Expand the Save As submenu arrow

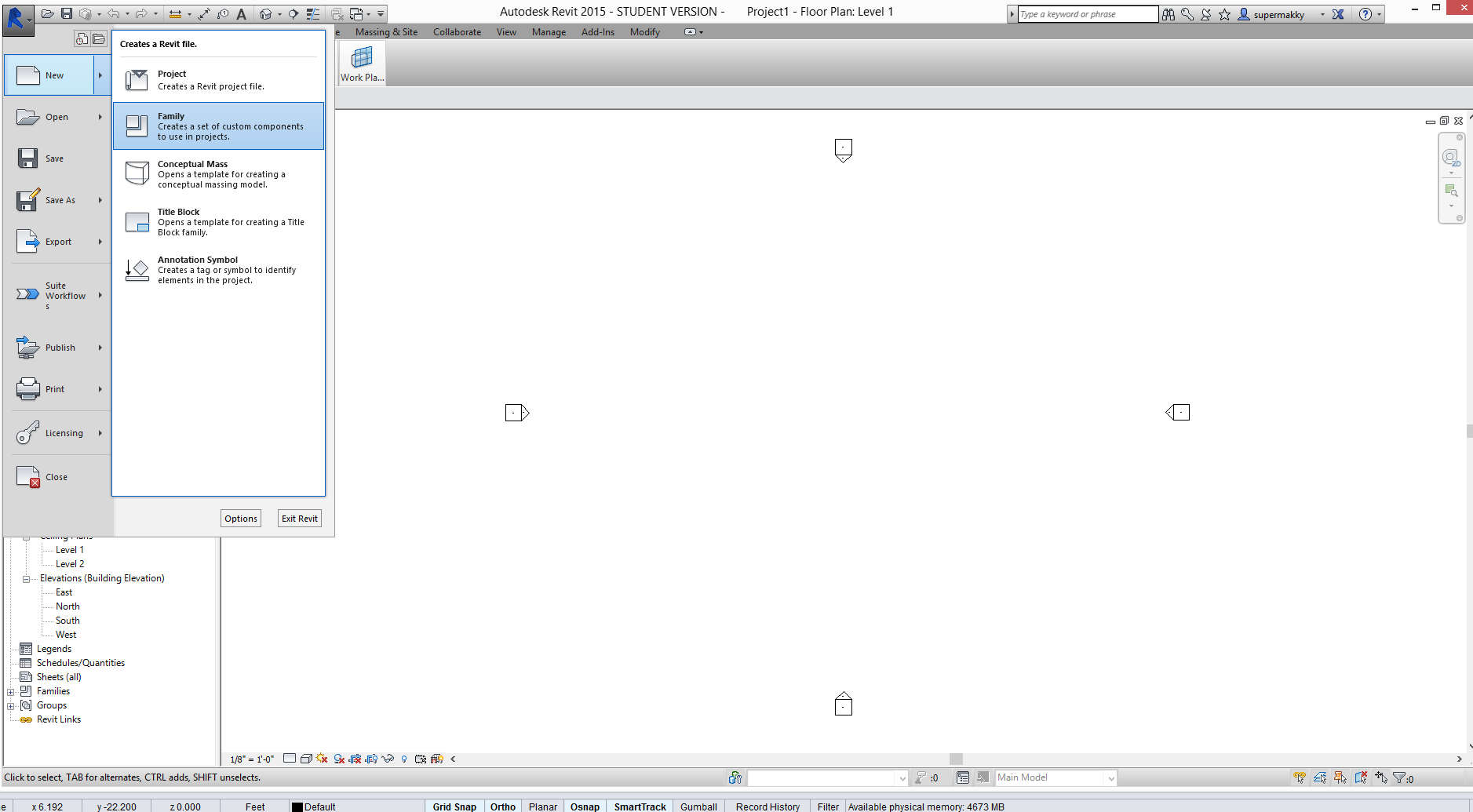click(100, 200)
